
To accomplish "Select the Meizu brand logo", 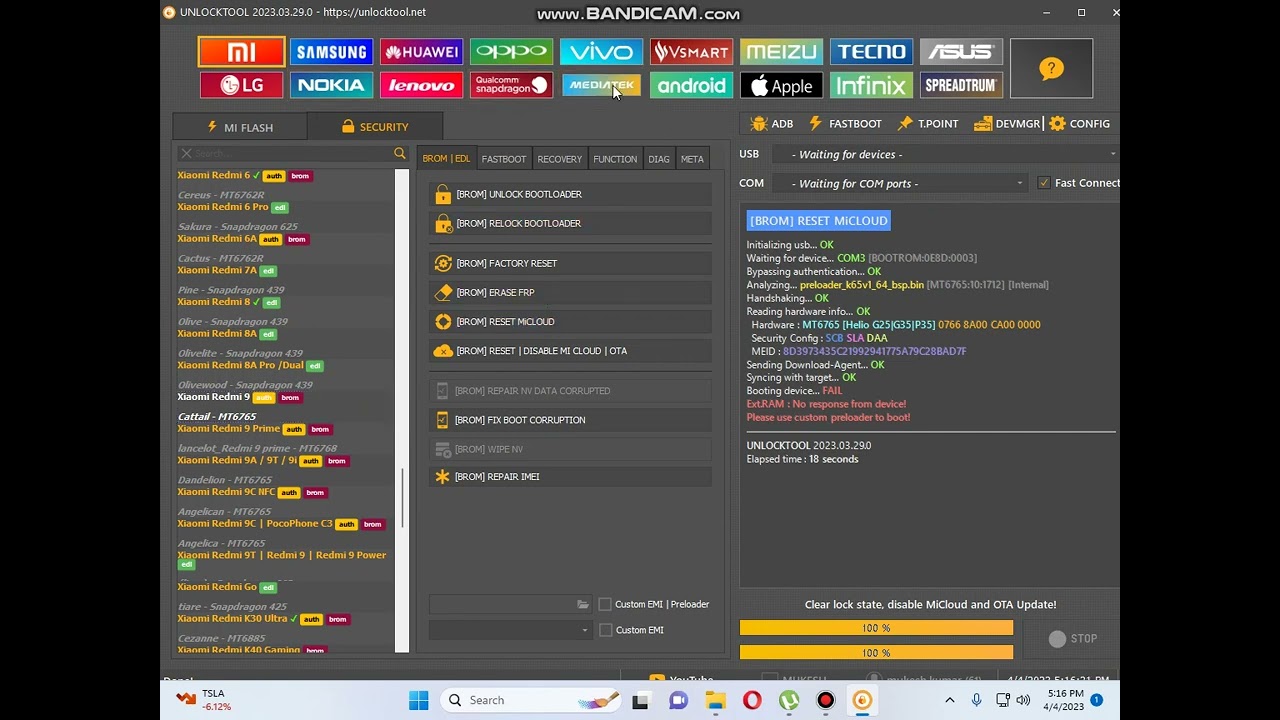I will coord(781,52).
